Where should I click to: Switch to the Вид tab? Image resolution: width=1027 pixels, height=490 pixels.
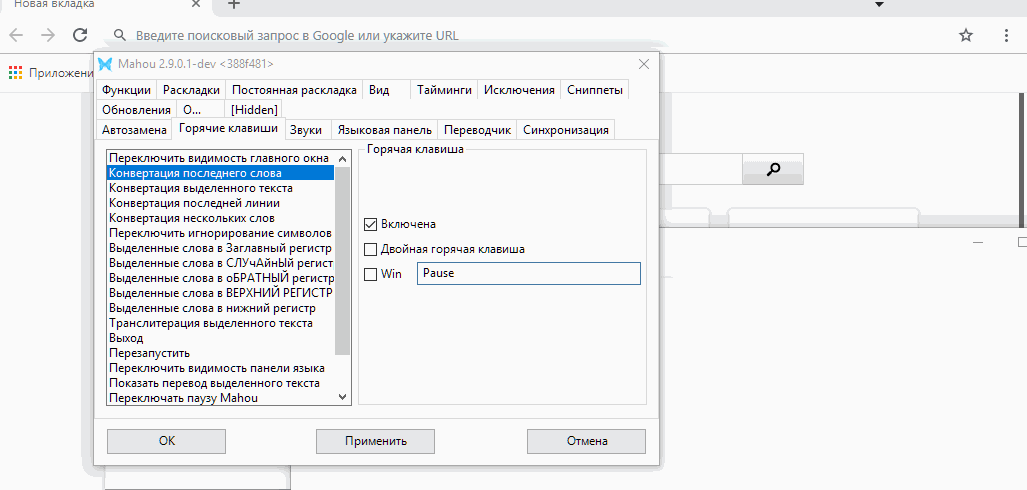[x=386, y=90]
